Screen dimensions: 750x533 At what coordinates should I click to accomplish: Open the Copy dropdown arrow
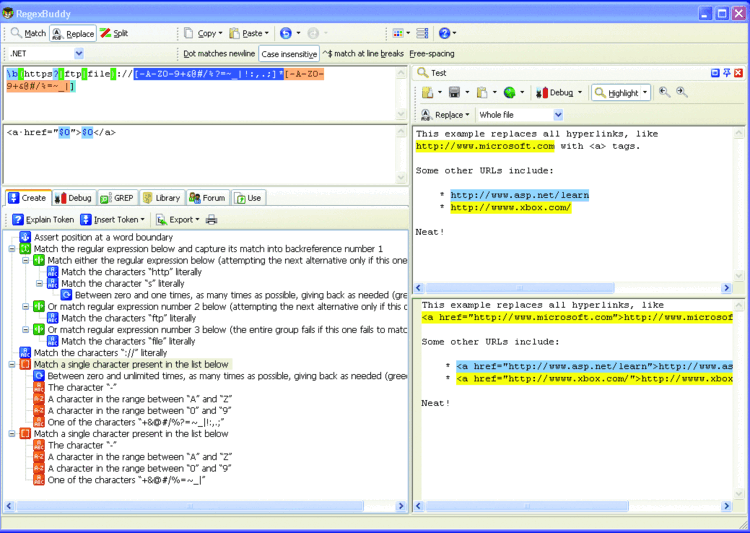point(221,33)
